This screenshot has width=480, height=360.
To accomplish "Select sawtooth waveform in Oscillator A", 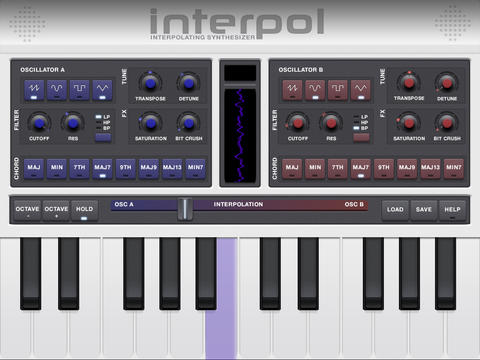I will pos(34,90).
